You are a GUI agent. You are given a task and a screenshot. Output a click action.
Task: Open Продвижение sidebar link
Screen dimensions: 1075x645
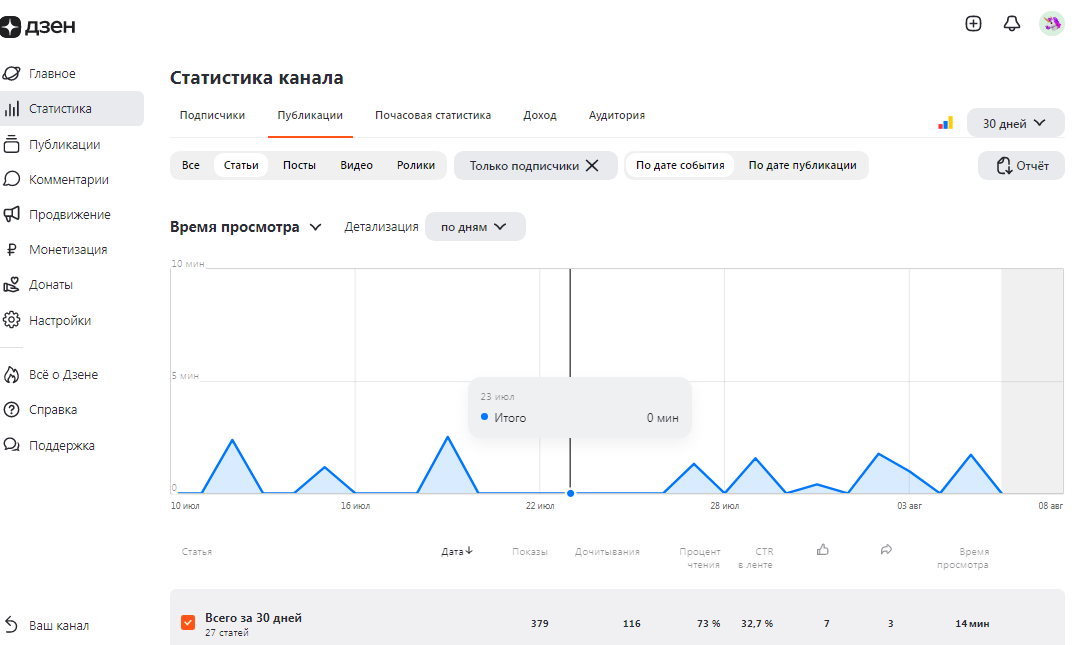point(69,215)
